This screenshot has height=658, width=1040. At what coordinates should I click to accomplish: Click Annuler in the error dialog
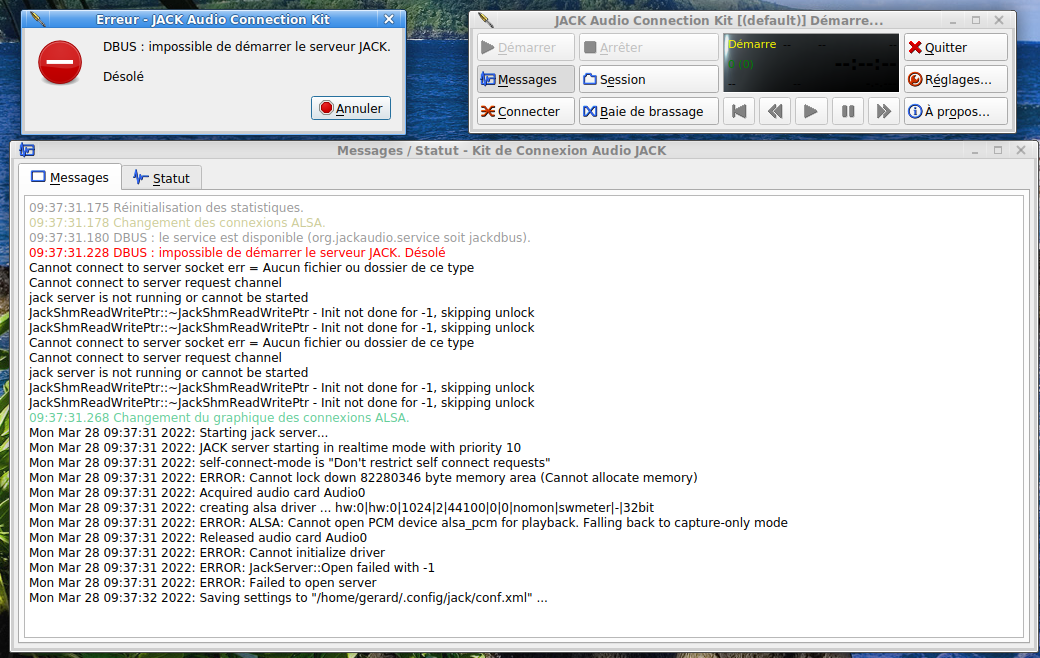tap(351, 108)
